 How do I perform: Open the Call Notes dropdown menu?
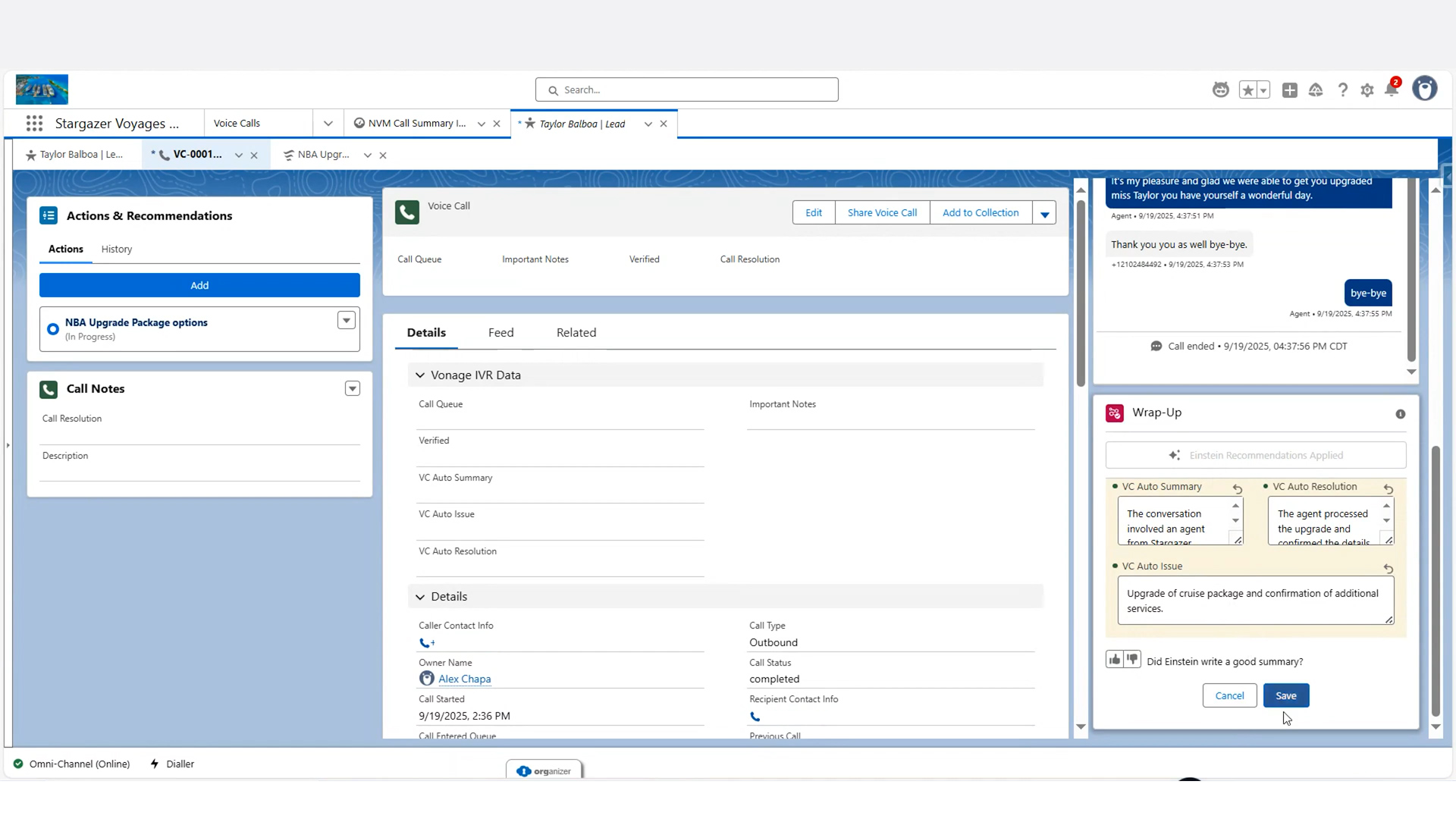pyautogui.click(x=352, y=389)
